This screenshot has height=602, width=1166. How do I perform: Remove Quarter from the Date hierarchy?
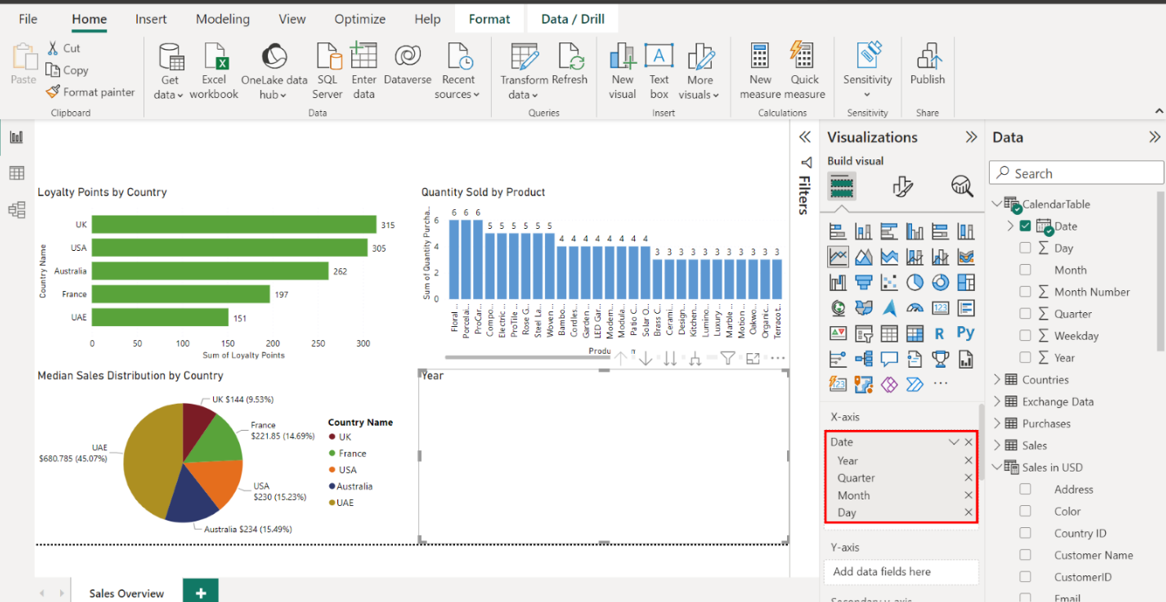[x=968, y=478]
